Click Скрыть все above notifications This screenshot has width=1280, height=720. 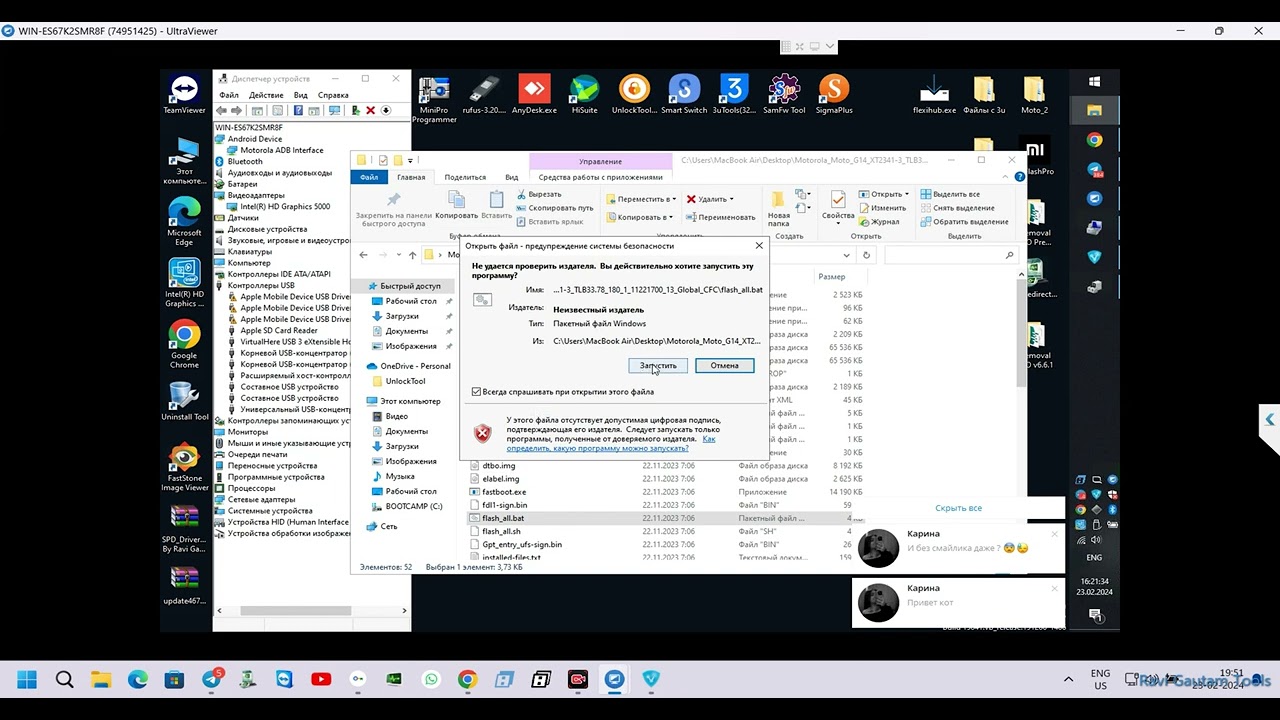click(958, 508)
